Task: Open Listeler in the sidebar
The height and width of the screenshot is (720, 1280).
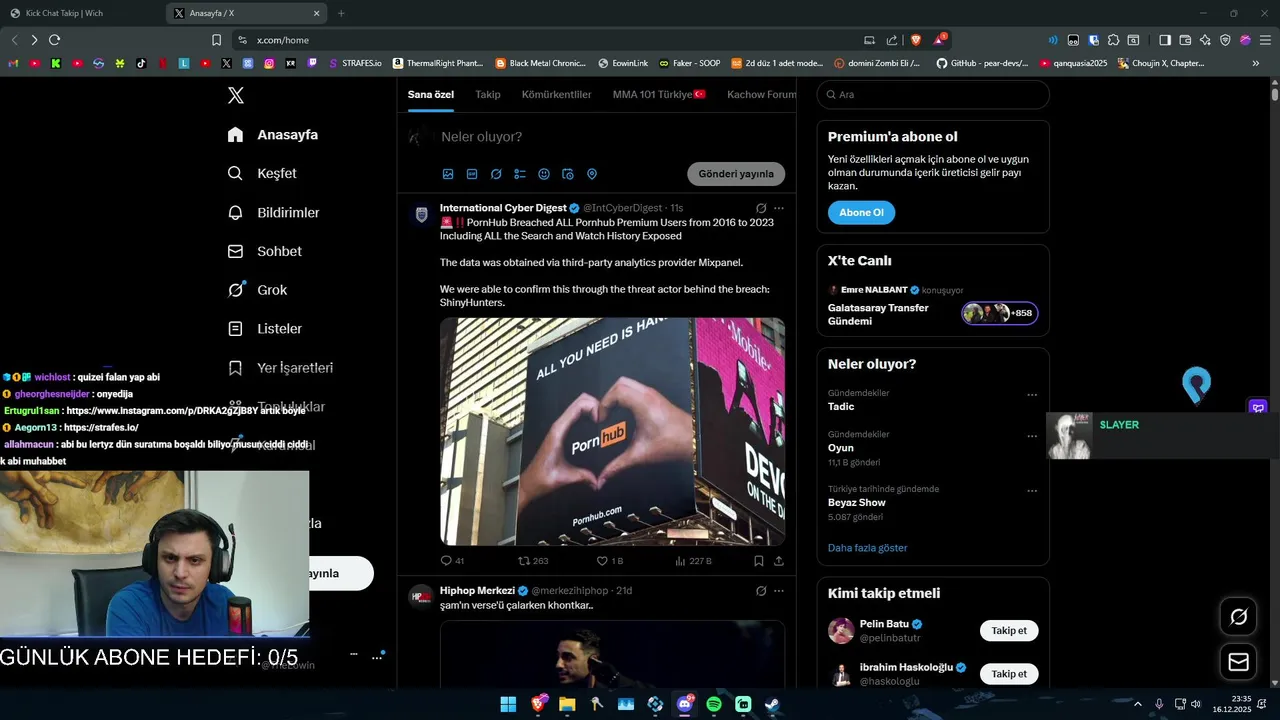Action: 264,328
